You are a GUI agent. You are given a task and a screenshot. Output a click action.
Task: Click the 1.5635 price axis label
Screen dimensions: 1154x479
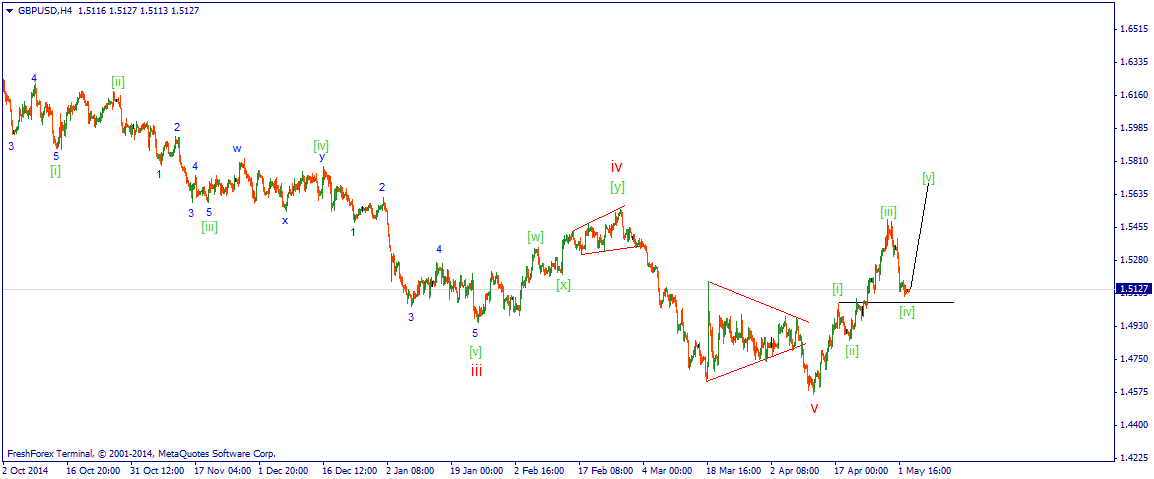coord(1132,194)
